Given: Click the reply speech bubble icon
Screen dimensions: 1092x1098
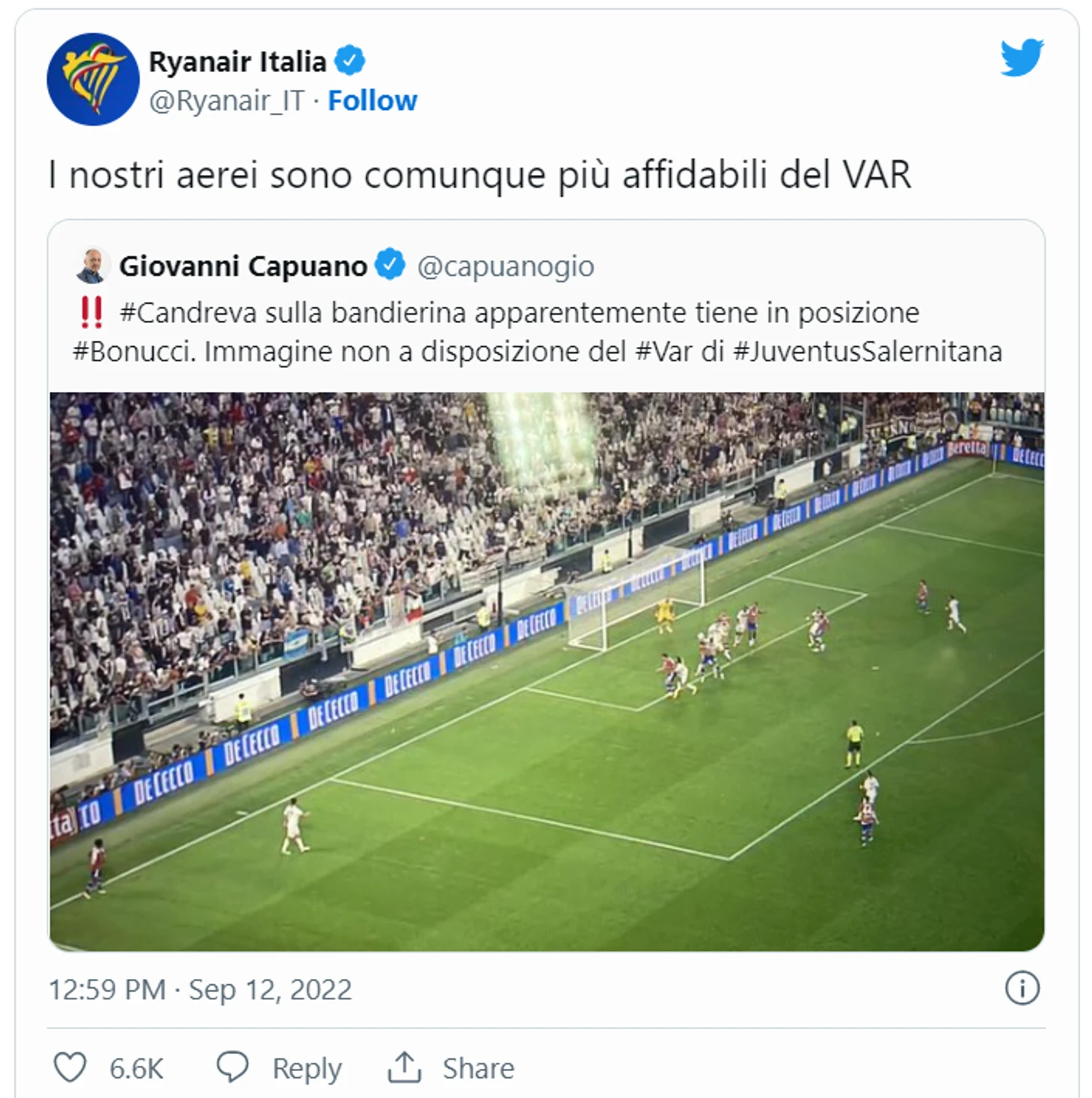Looking at the screenshot, I should click(233, 1067).
